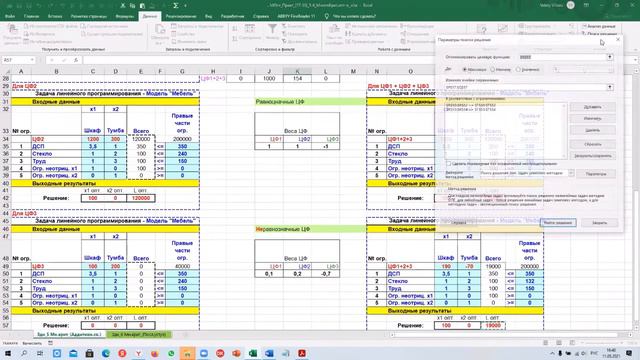Open Word from the Windows taskbar
The image size is (640, 360).
coord(269,353)
